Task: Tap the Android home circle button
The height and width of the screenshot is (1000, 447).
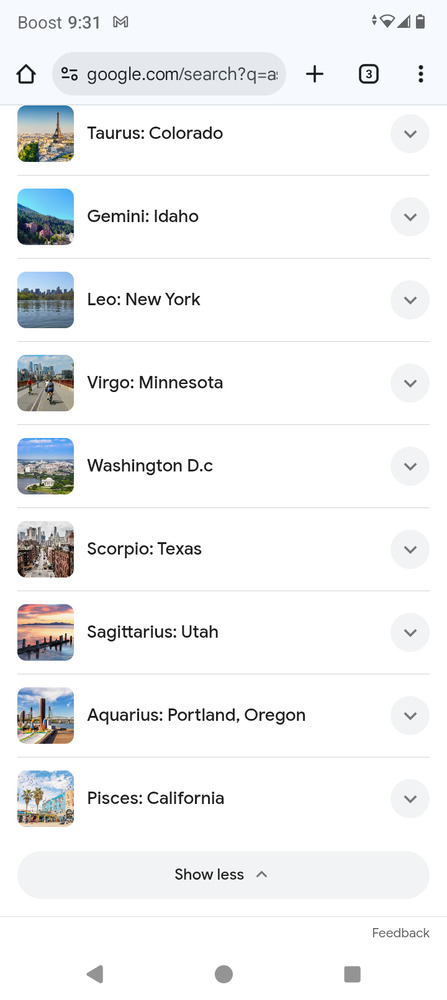Action: point(223,974)
